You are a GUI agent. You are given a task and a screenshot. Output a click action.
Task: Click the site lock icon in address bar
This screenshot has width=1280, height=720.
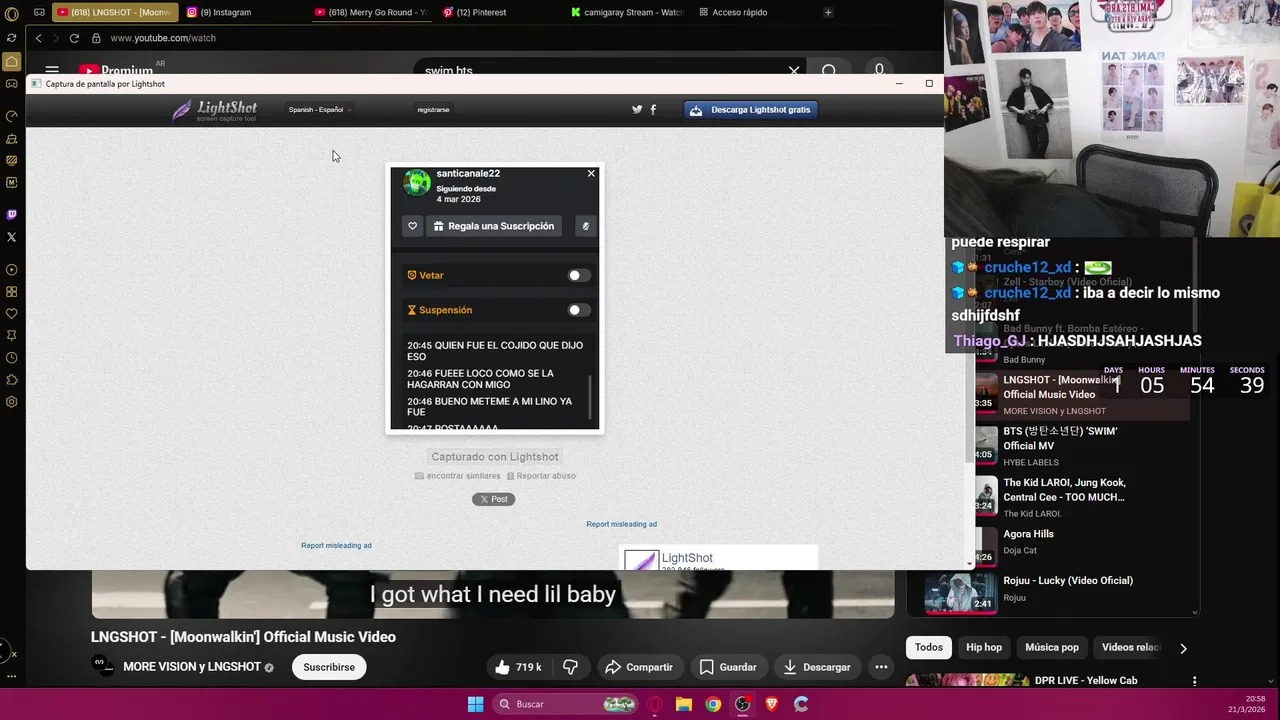click(x=96, y=38)
